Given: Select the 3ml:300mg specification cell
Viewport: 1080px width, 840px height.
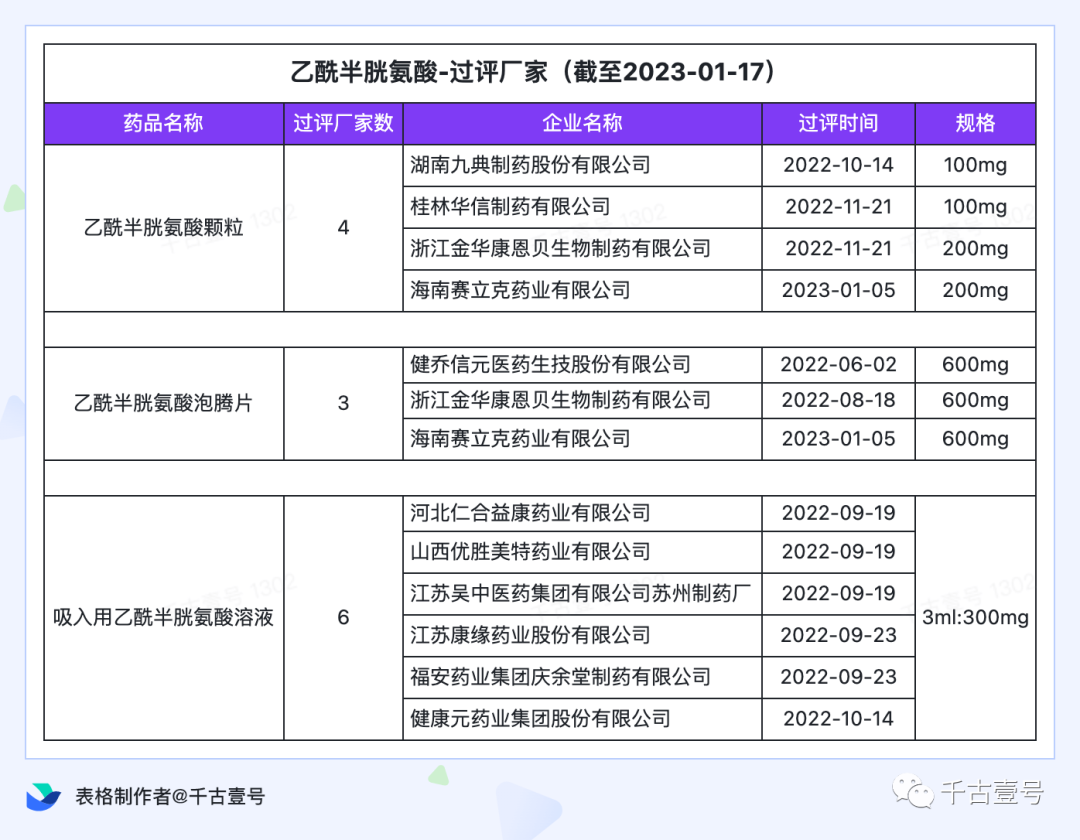Looking at the screenshot, I should [975, 616].
